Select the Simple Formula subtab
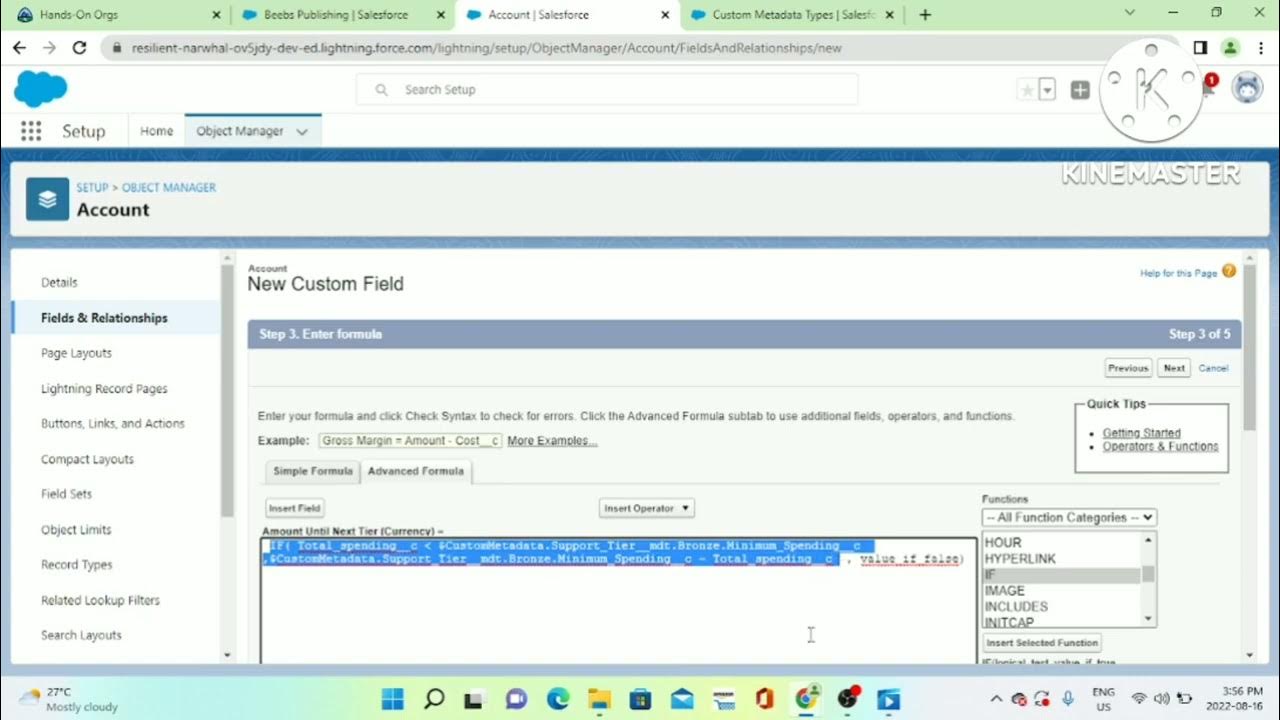The height and width of the screenshot is (720, 1280). coord(312,471)
